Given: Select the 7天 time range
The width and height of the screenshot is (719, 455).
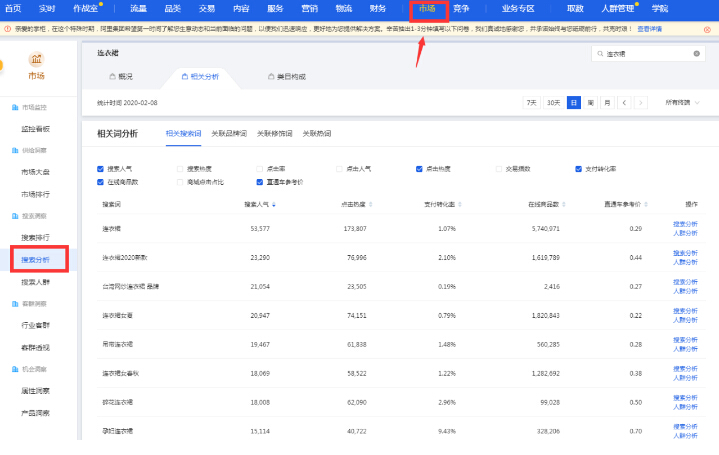Looking at the screenshot, I should pos(530,102).
